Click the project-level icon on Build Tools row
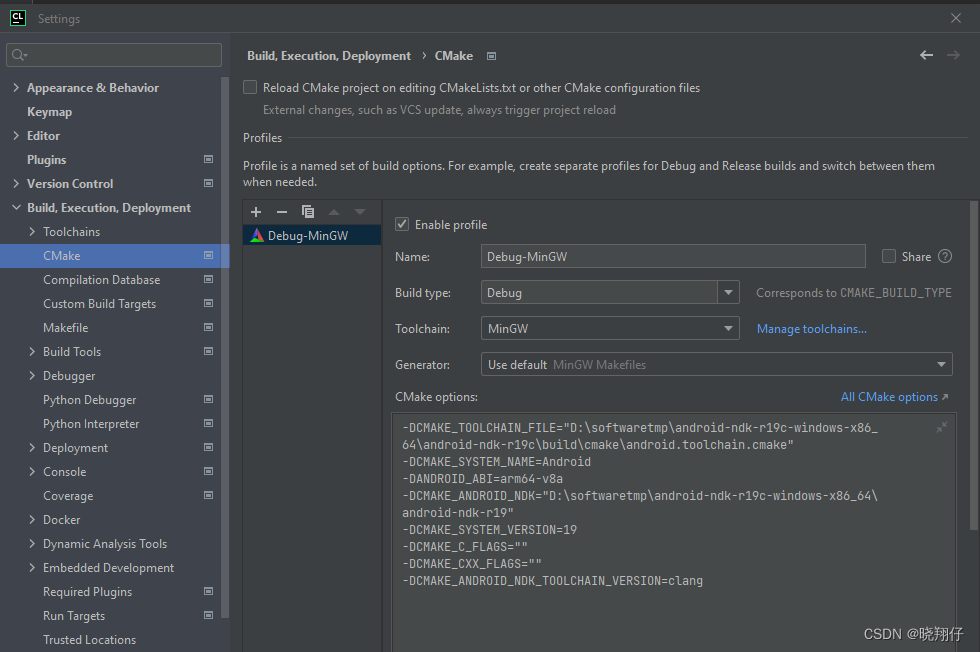This screenshot has width=980, height=652. click(x=209, y=351)
